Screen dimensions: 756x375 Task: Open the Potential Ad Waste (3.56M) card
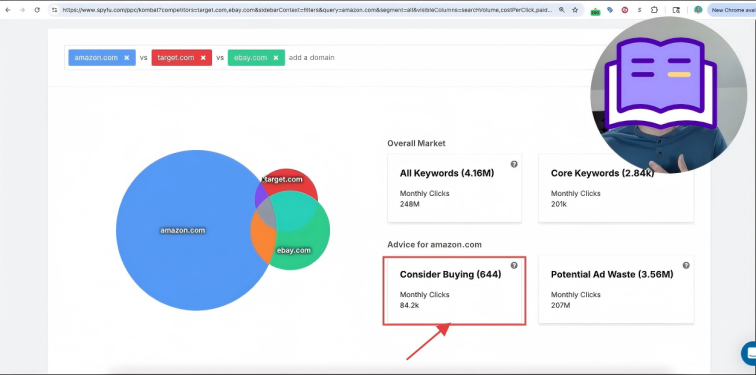click(x=616, y=289)
